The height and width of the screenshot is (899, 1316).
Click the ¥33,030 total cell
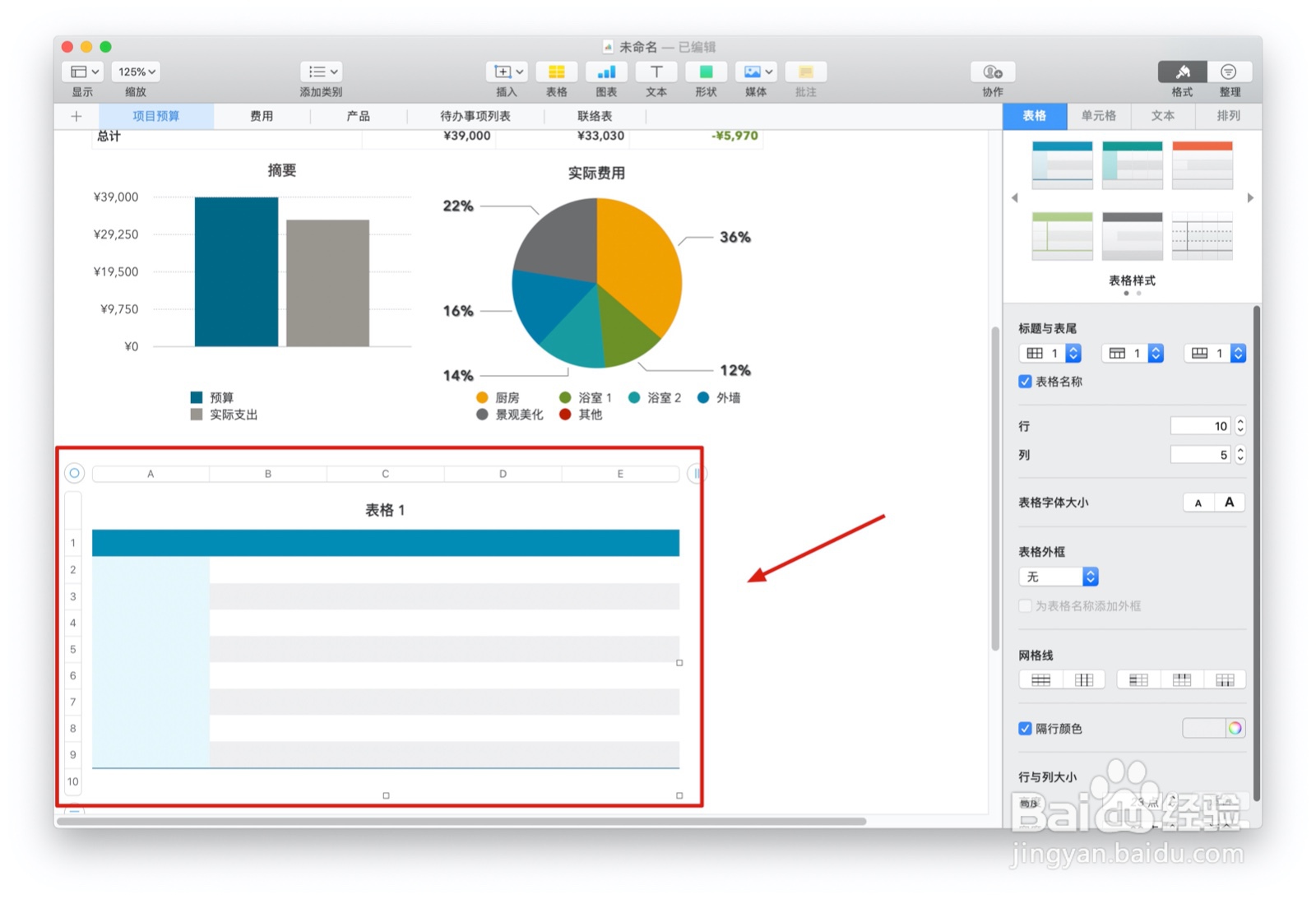600,136
